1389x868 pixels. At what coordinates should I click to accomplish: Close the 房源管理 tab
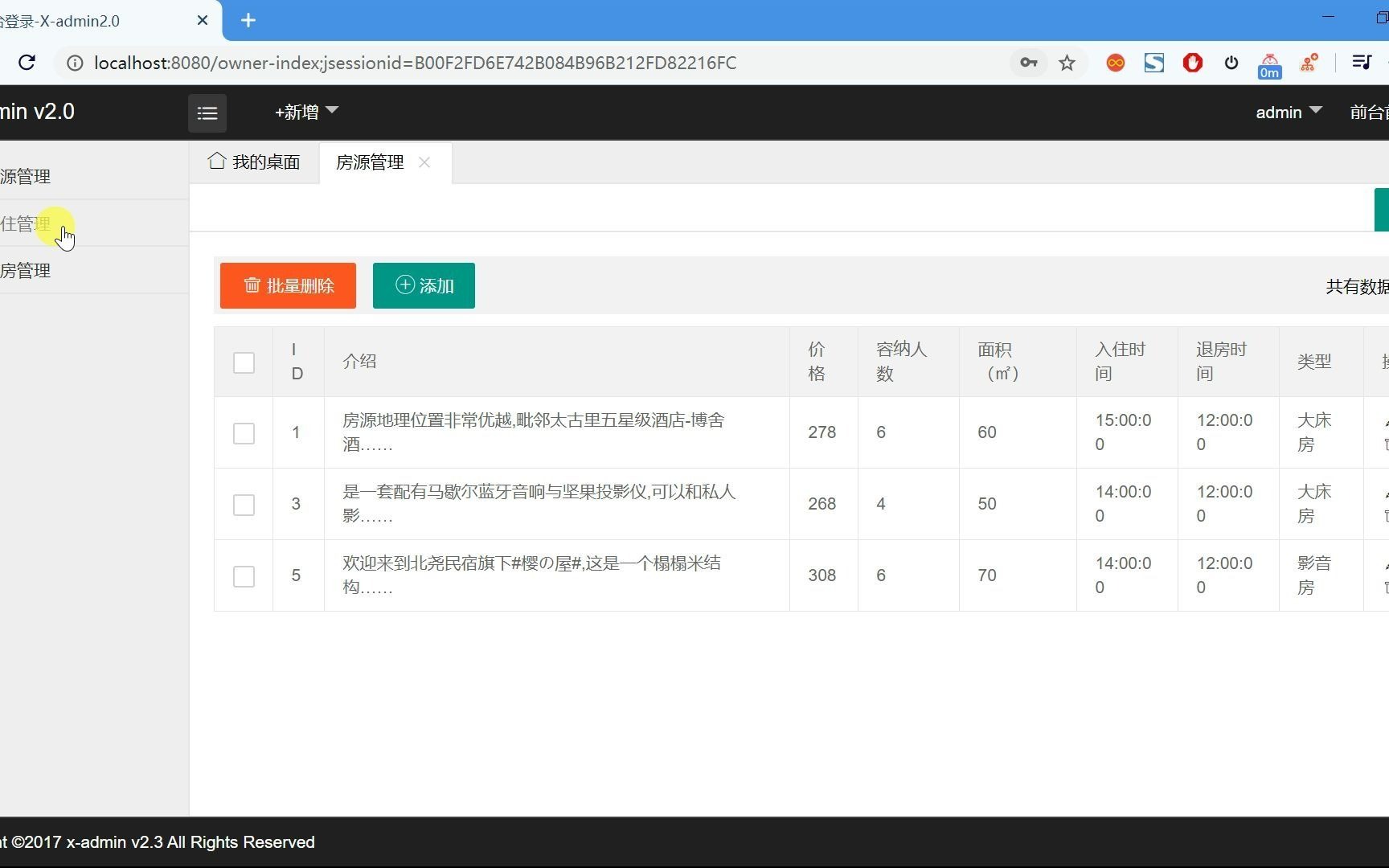pos(424,162)
